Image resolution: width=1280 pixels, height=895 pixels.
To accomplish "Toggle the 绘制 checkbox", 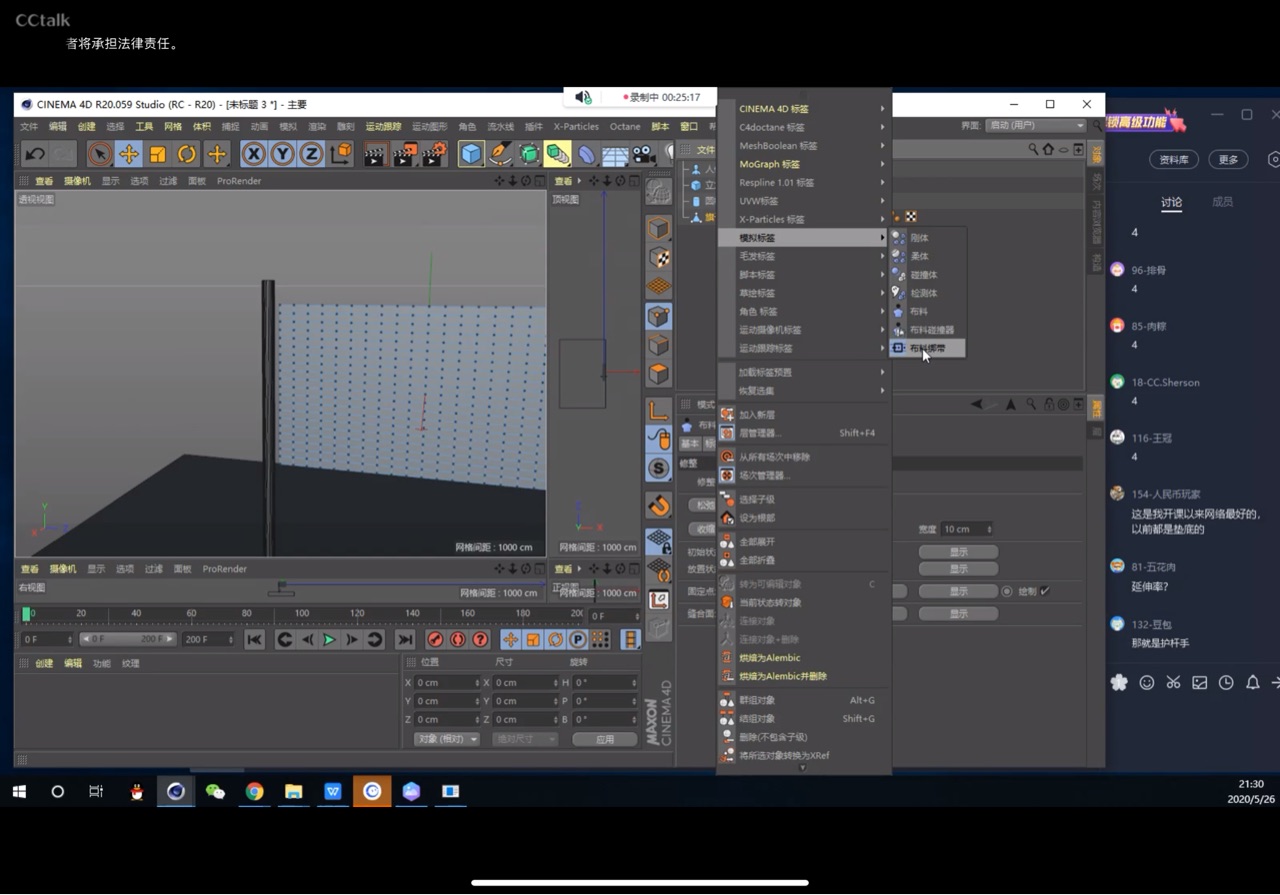I will 1045,591.
